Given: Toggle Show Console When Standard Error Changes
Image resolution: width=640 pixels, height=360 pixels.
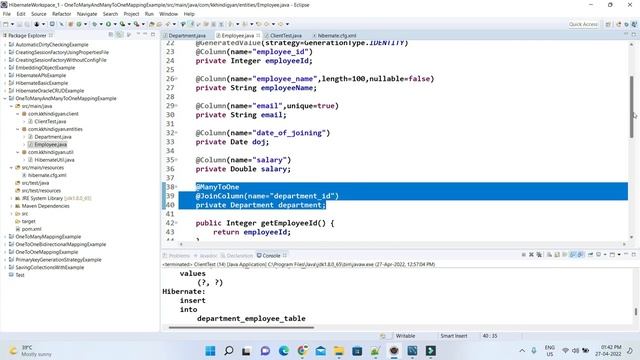Looking at the screenshot, I should coord(580,255).
